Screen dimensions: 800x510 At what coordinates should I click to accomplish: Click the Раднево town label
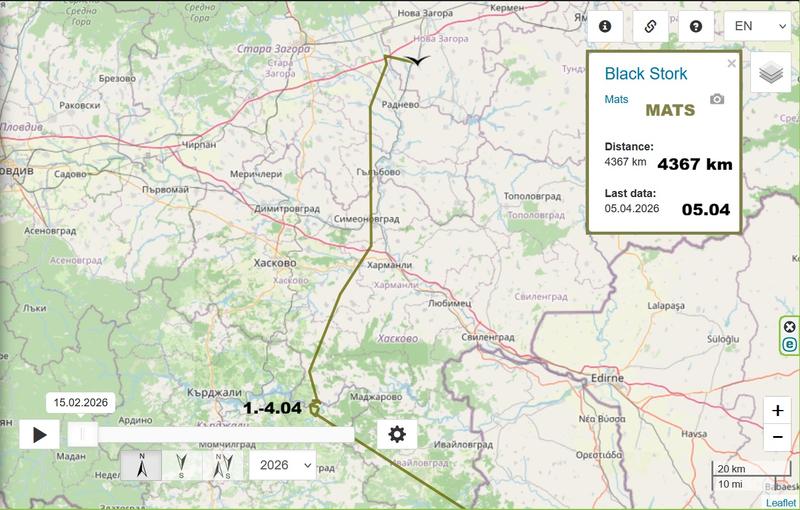point(401,105)
